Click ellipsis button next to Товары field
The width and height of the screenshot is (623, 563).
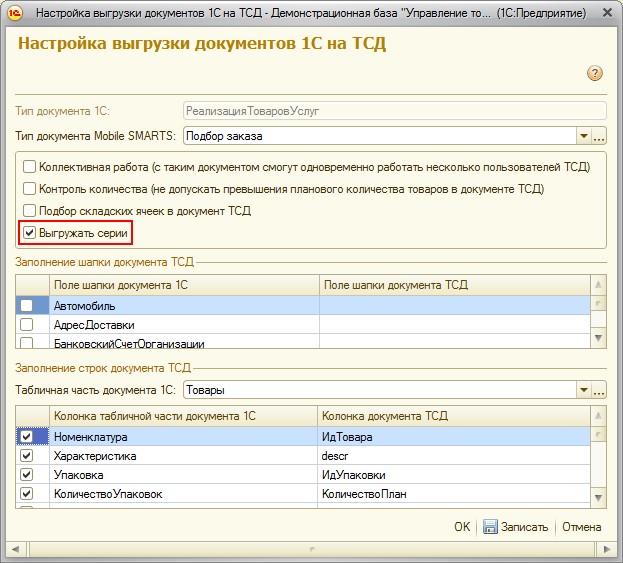(599, 390)
